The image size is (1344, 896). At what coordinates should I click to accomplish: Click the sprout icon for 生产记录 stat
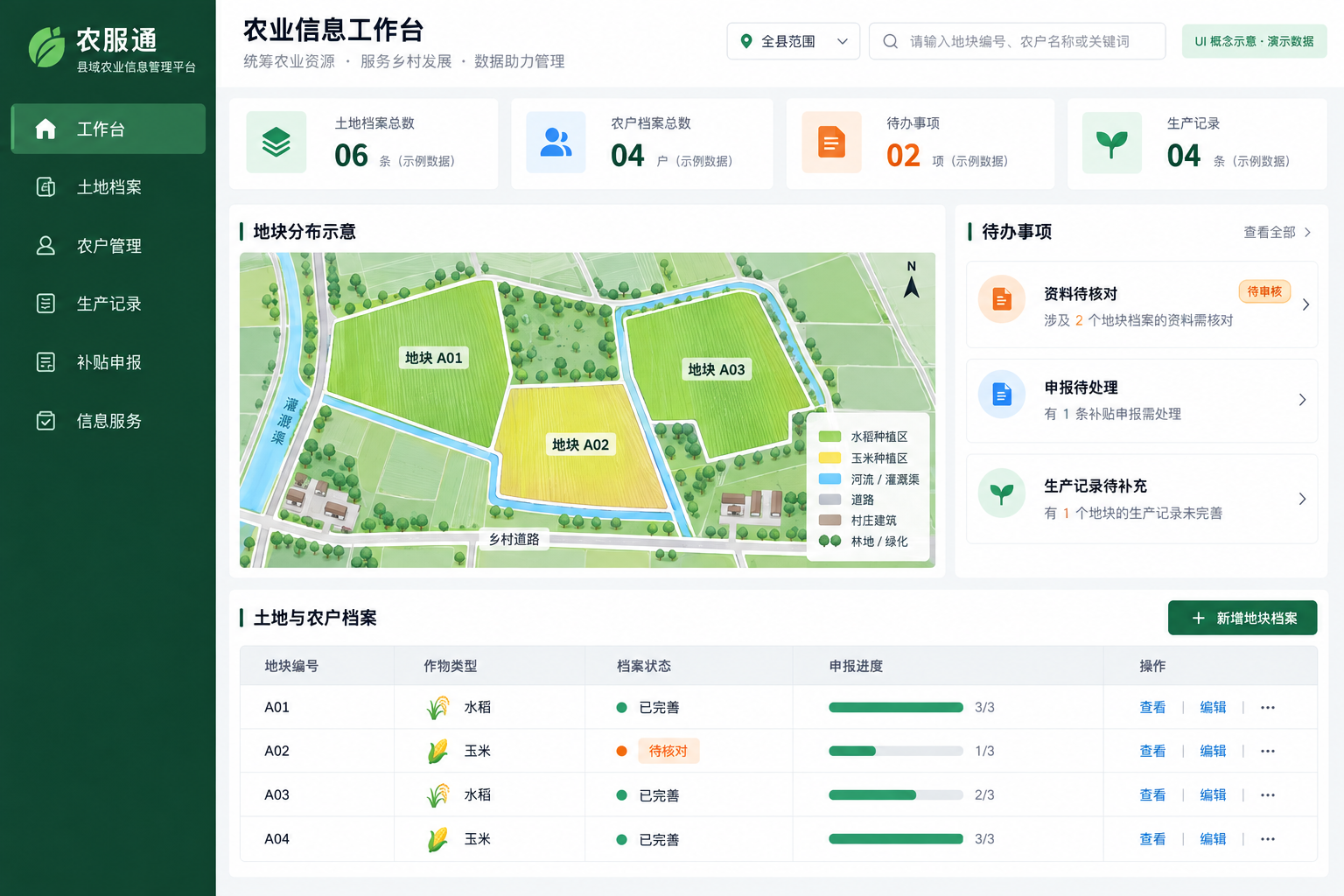click(x=1112, y=142)
